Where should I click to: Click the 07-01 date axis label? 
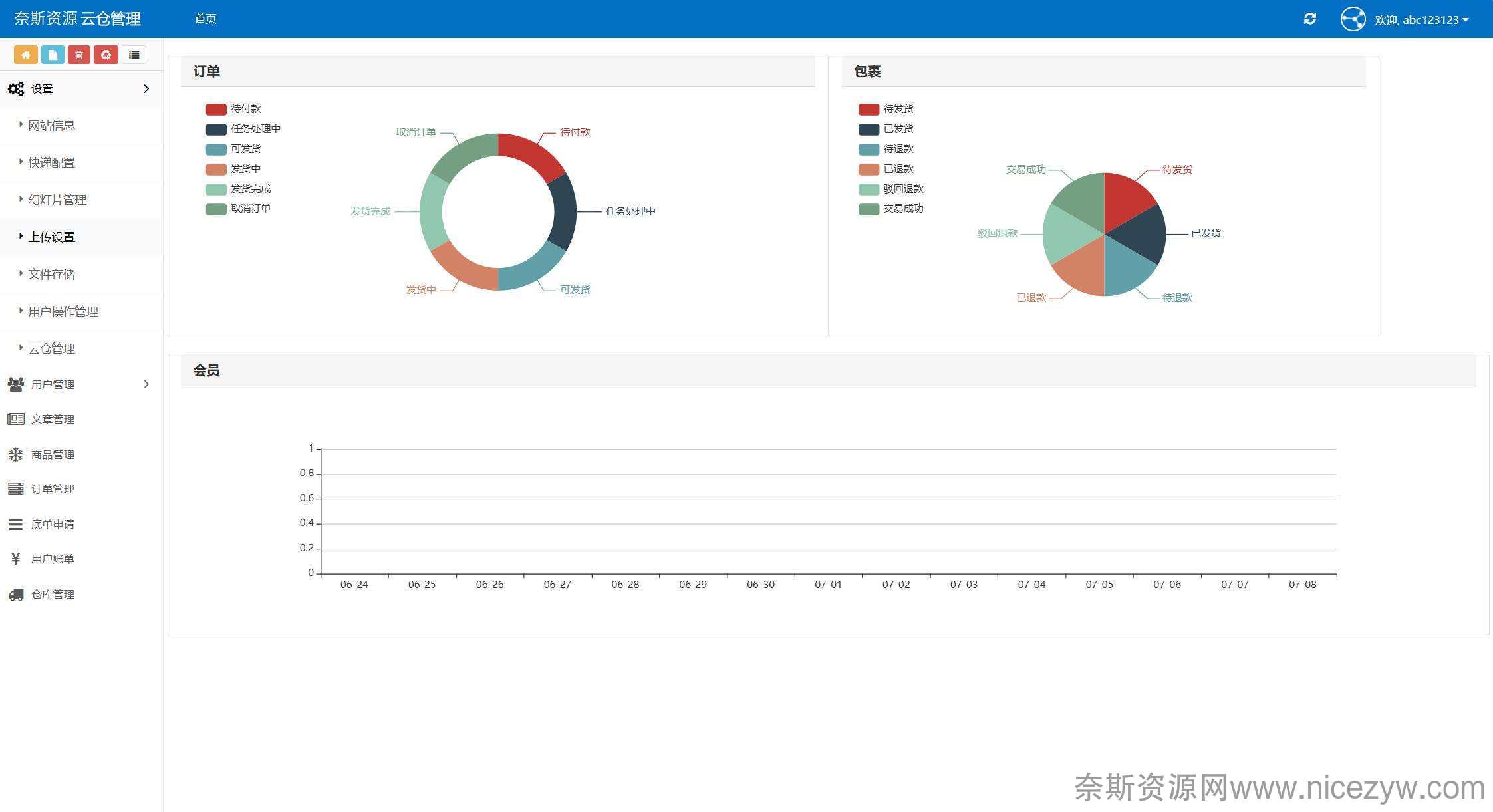[828, 585]
